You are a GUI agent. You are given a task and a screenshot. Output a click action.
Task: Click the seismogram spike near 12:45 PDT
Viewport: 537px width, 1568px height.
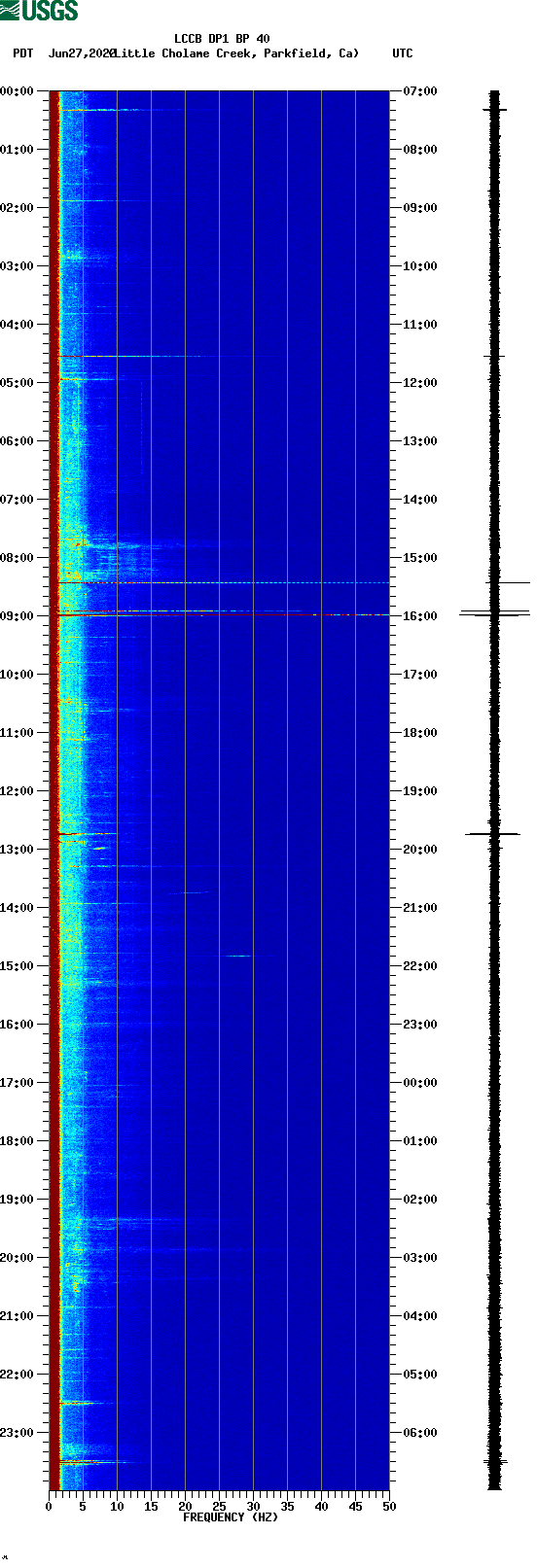tap(493, 833)
